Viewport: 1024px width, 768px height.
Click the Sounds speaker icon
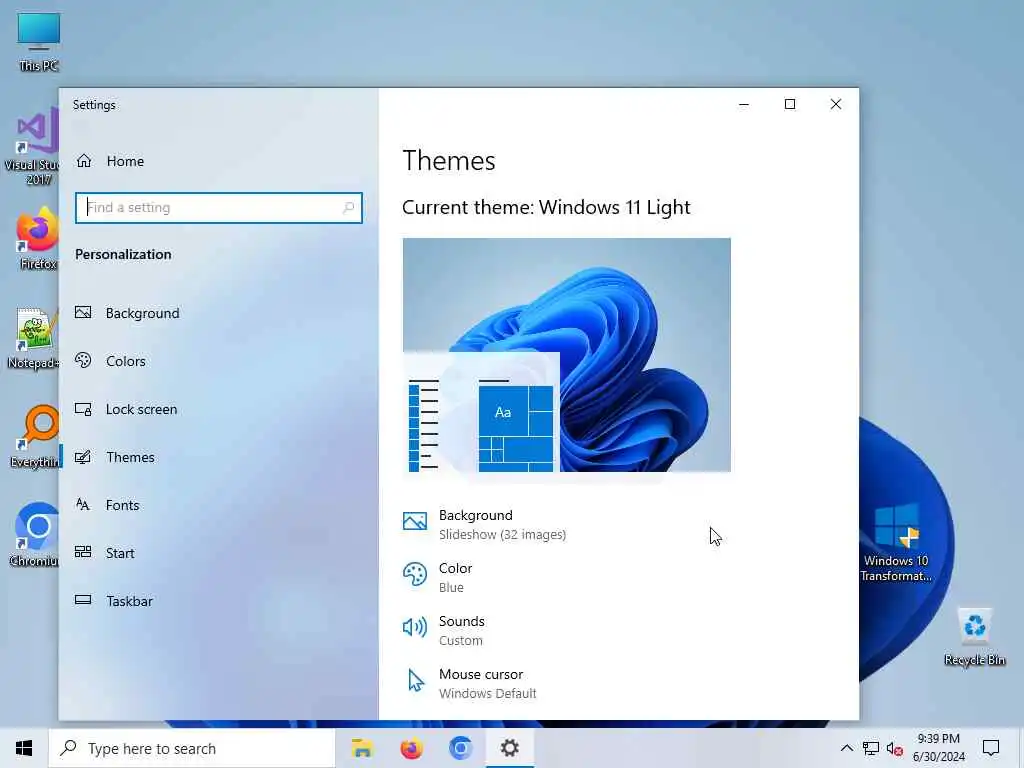(x=415, y=627)
